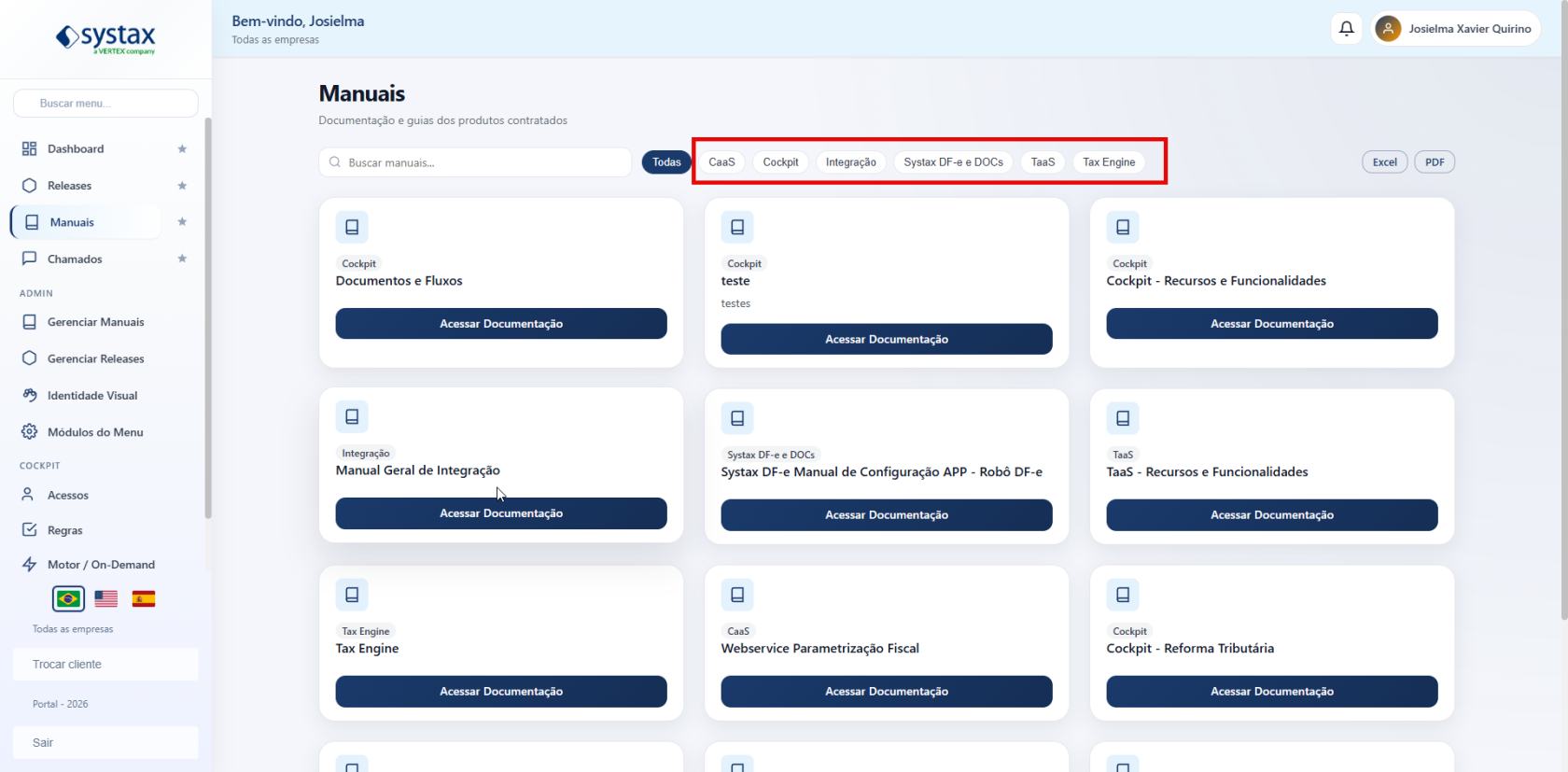Click book icon on Cockpit - Recursos card
The width and height of the screenshot is (1568, 772).
click(x=1123, y=227)
